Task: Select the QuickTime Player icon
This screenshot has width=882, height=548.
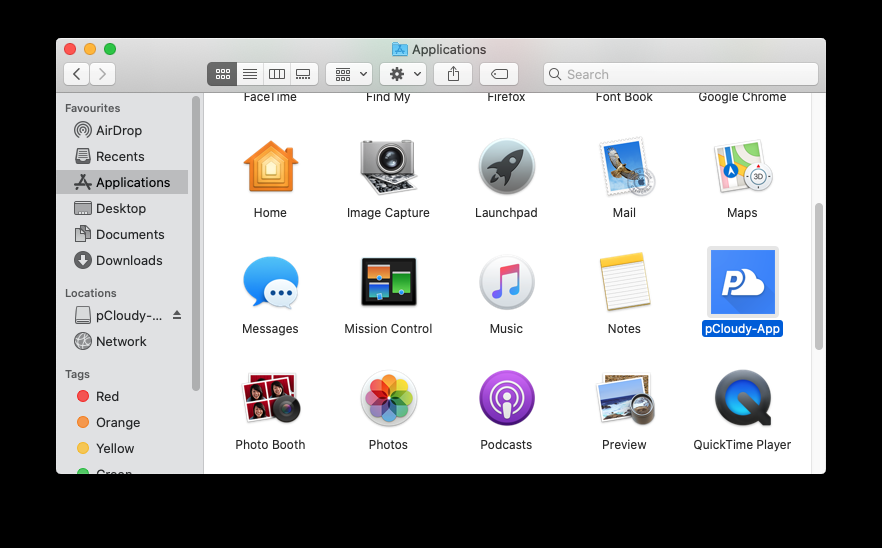Action: [742, 398]
